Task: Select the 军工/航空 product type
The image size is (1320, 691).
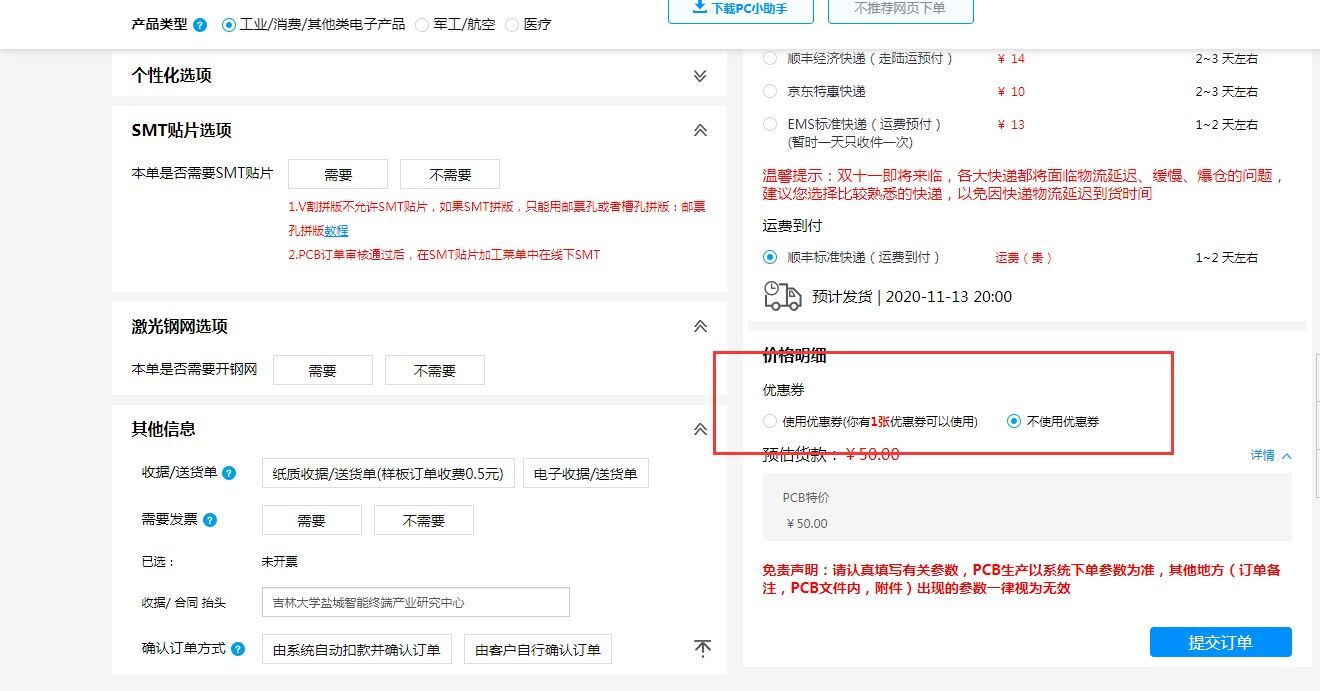Action: 422,24
